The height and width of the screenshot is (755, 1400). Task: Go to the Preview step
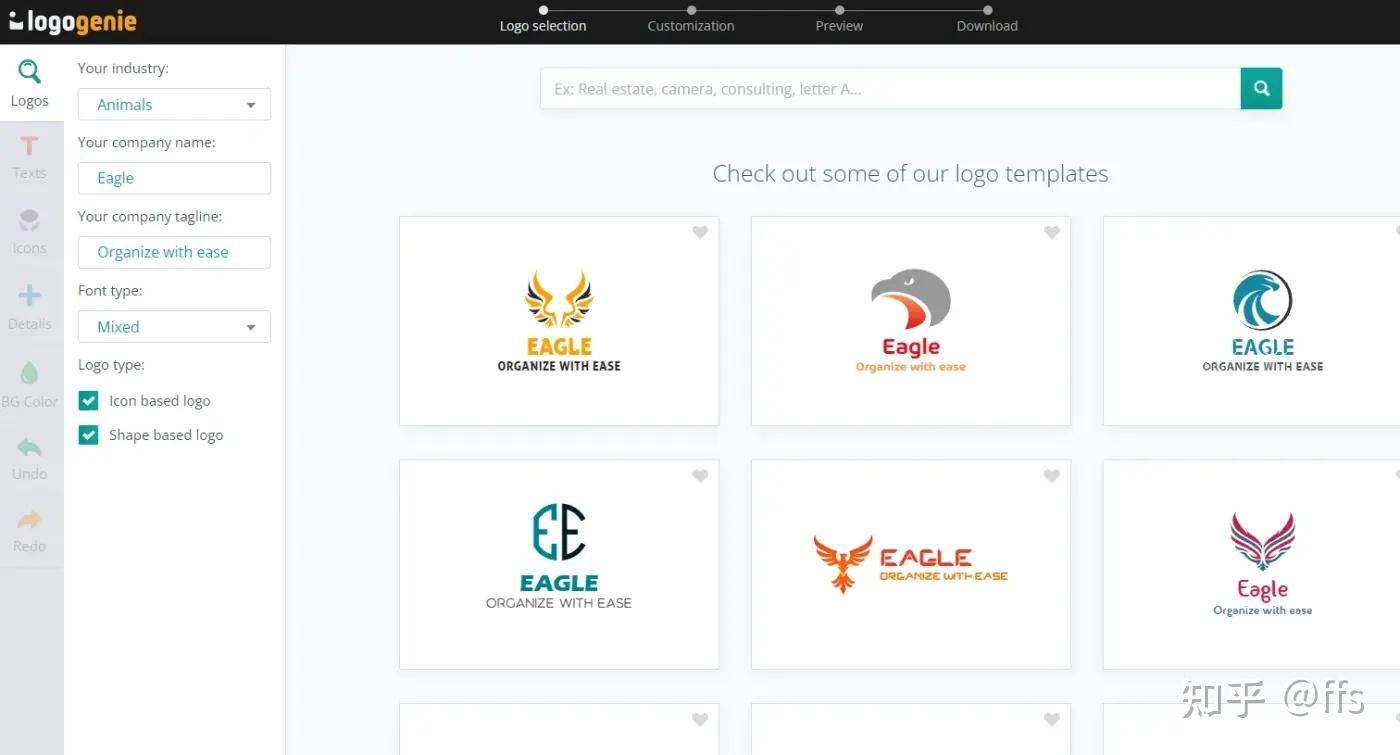click(x=839, y=19)
